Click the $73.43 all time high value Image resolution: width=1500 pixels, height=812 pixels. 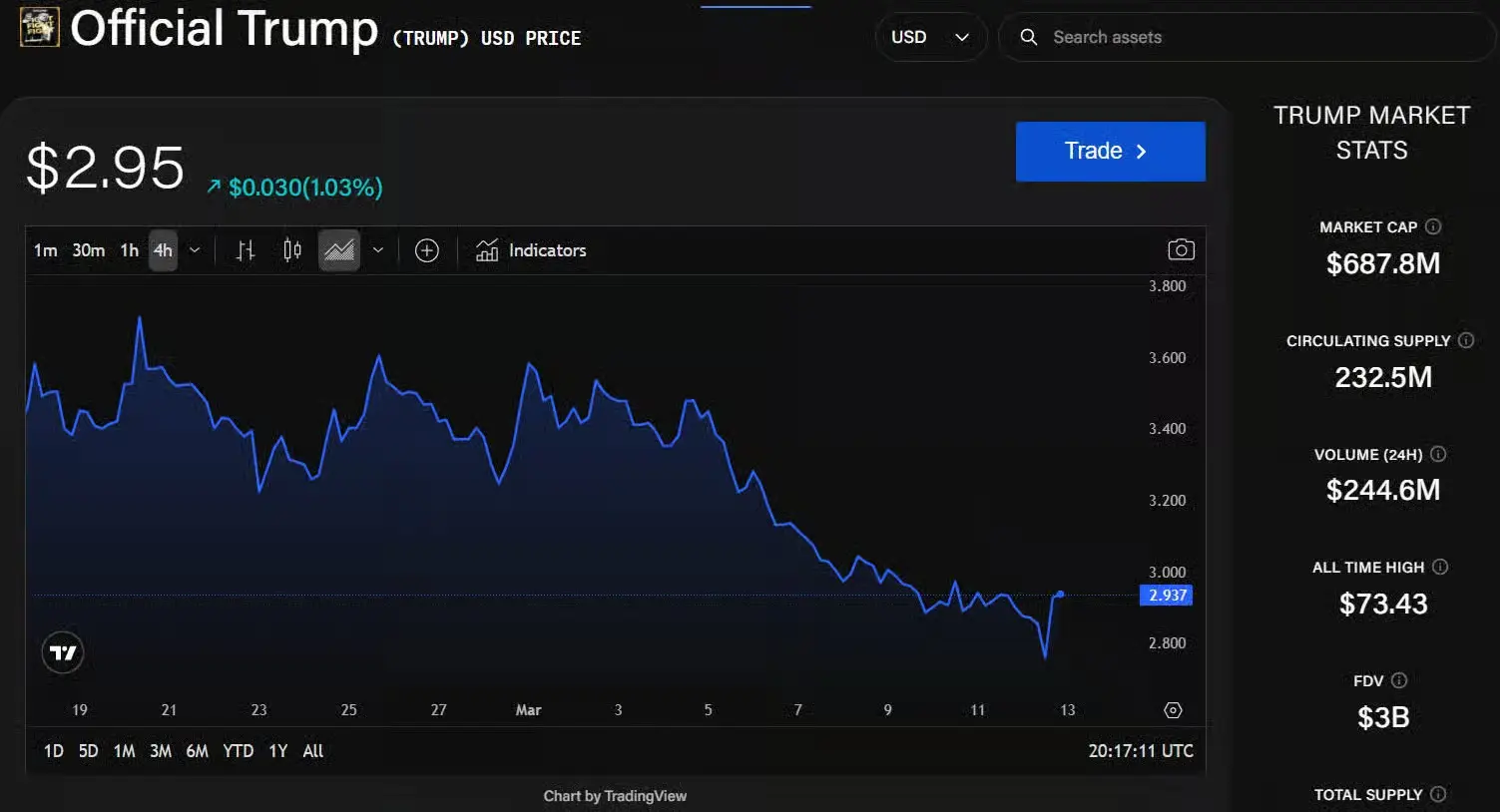click(x=1383, y=604)
